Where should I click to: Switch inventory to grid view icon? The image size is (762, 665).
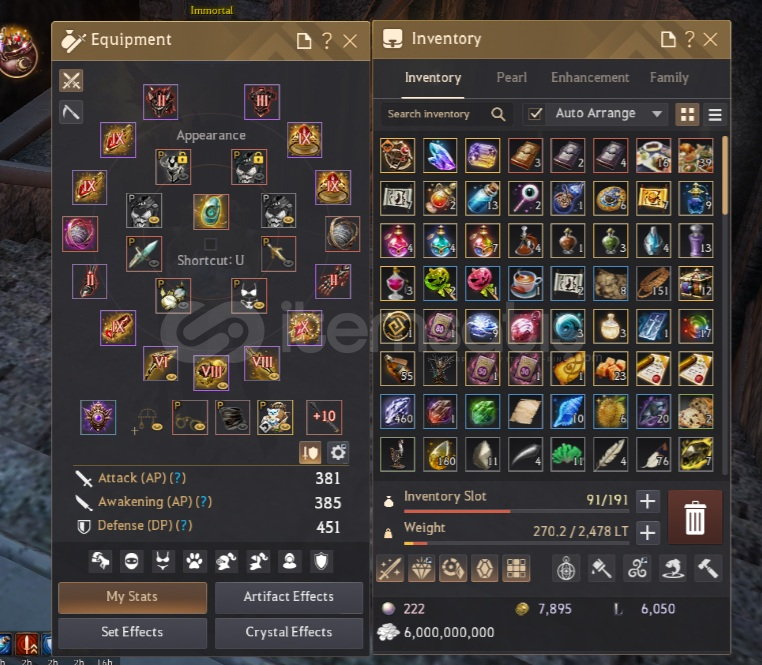tap(687, 115)
